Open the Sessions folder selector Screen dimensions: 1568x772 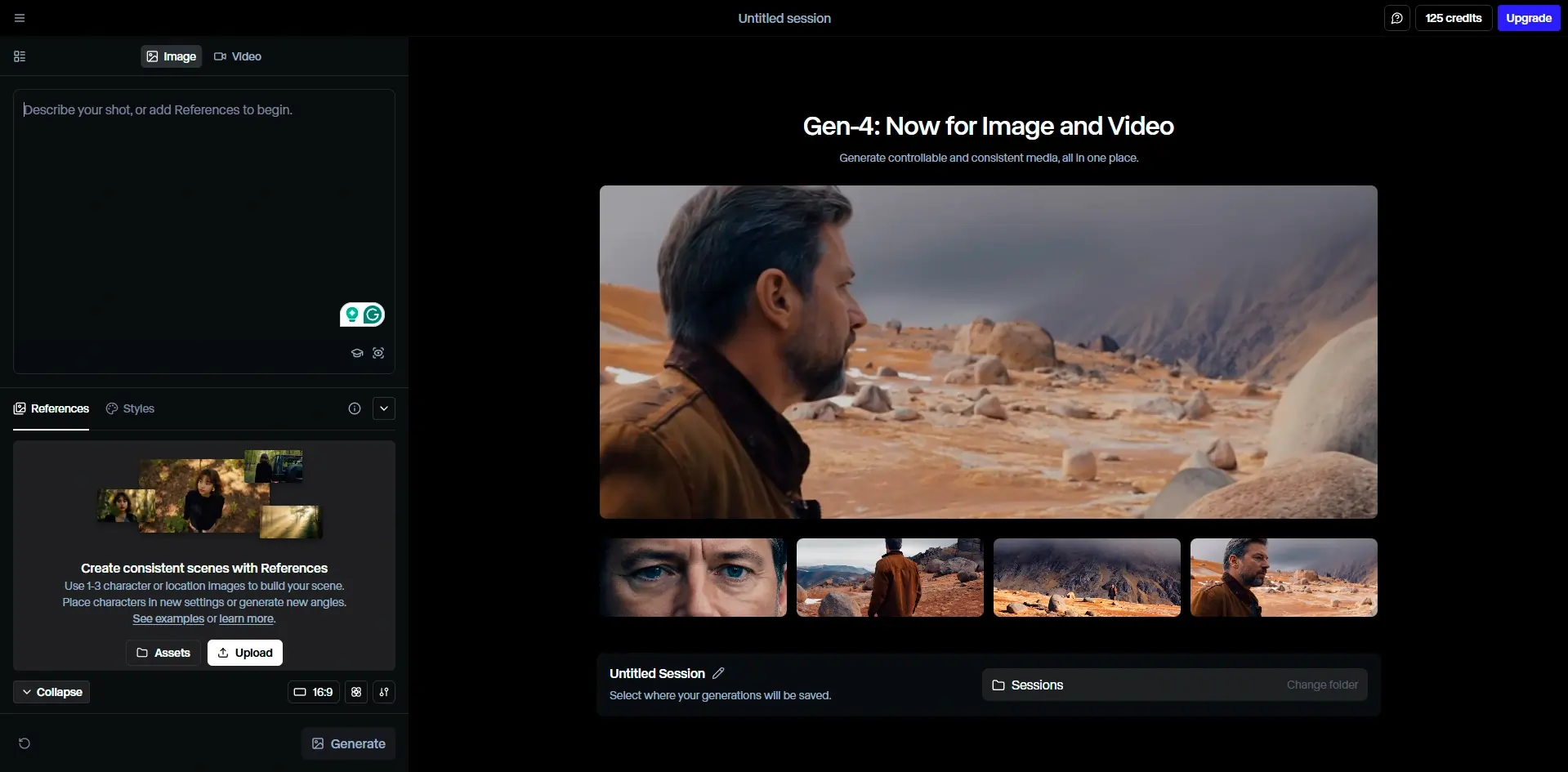tap(1175, 685)
